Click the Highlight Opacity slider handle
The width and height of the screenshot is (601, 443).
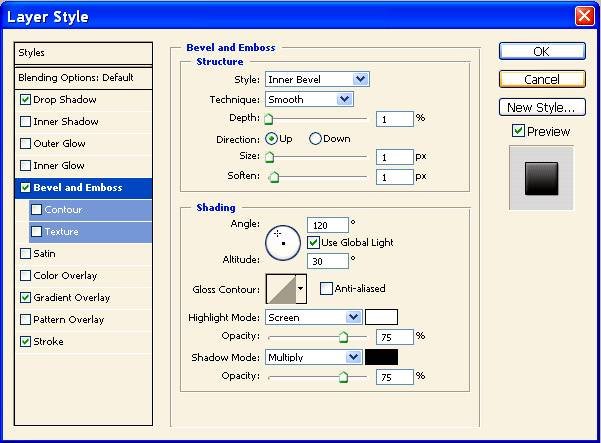tap(345, 338)
